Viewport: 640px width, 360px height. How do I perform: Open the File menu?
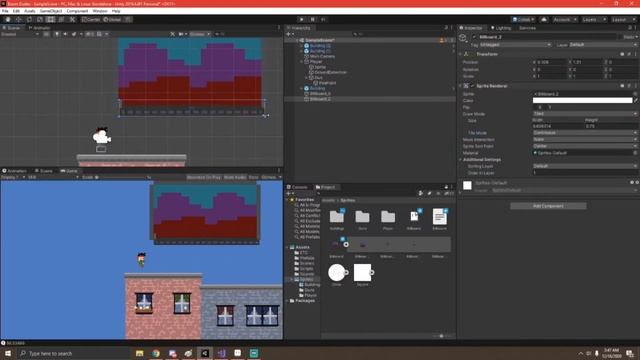point(5,11)
